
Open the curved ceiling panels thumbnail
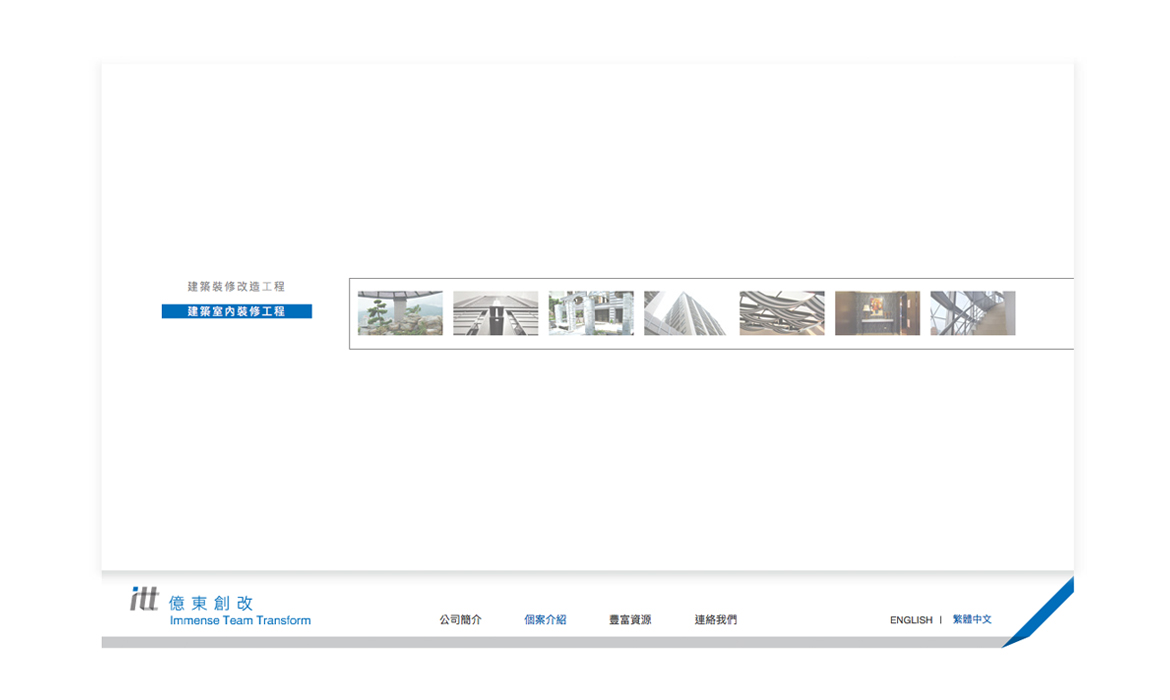pos(782,313)
